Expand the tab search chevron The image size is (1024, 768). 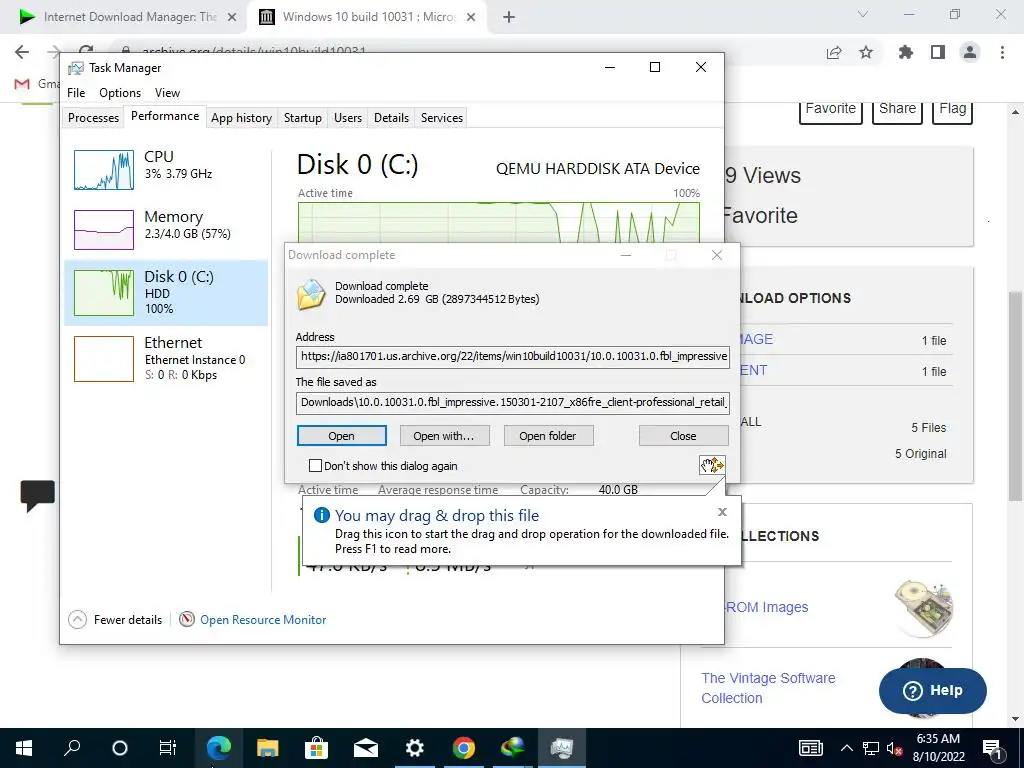(x=863, y=14)
